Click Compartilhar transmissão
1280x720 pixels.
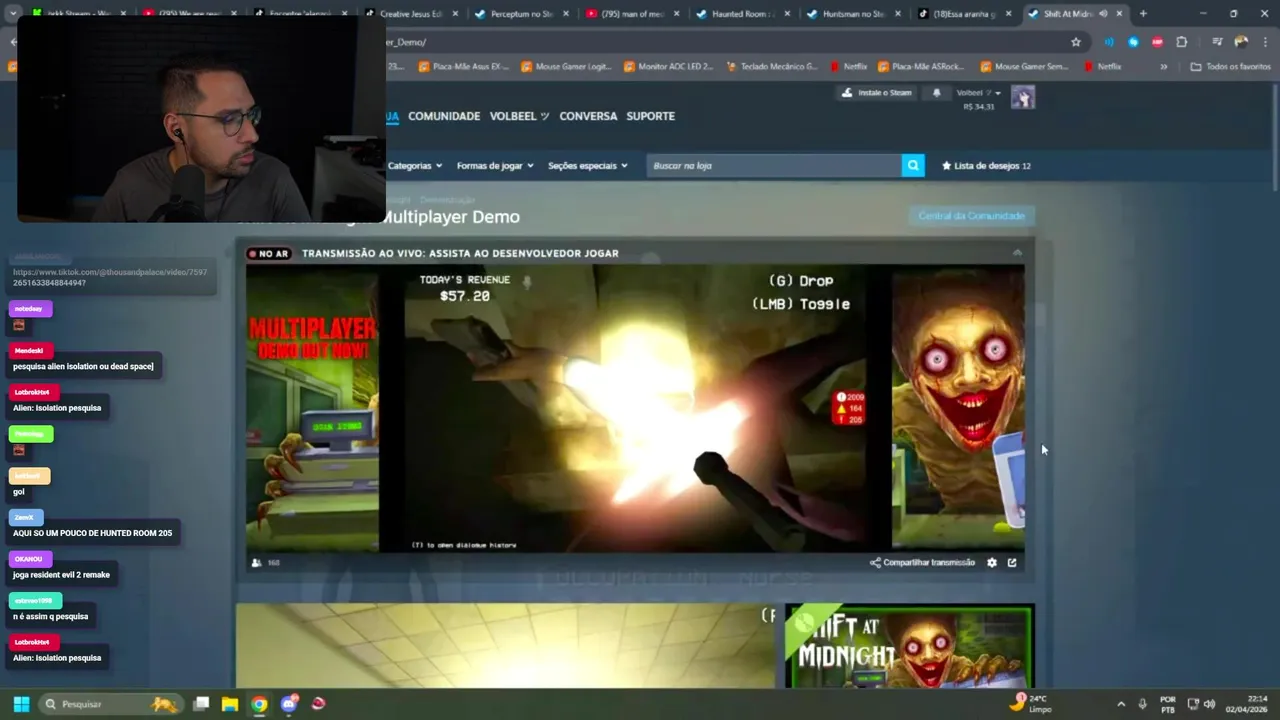click(x=922, y=563)
